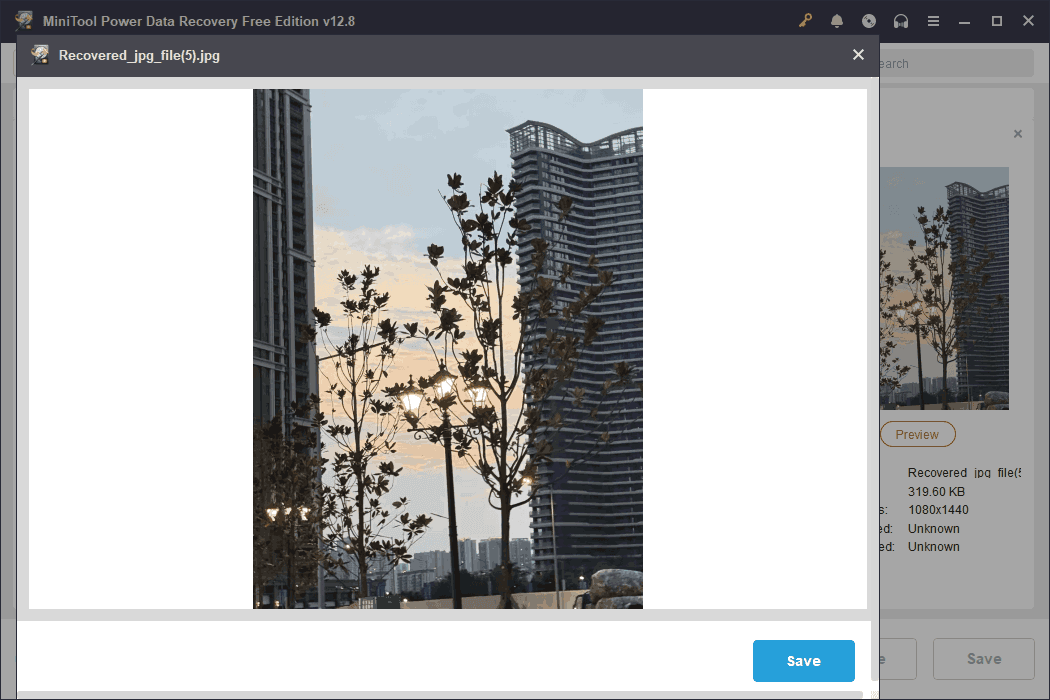Dismiss the file details panel with its X

[x=1017, y=133]
